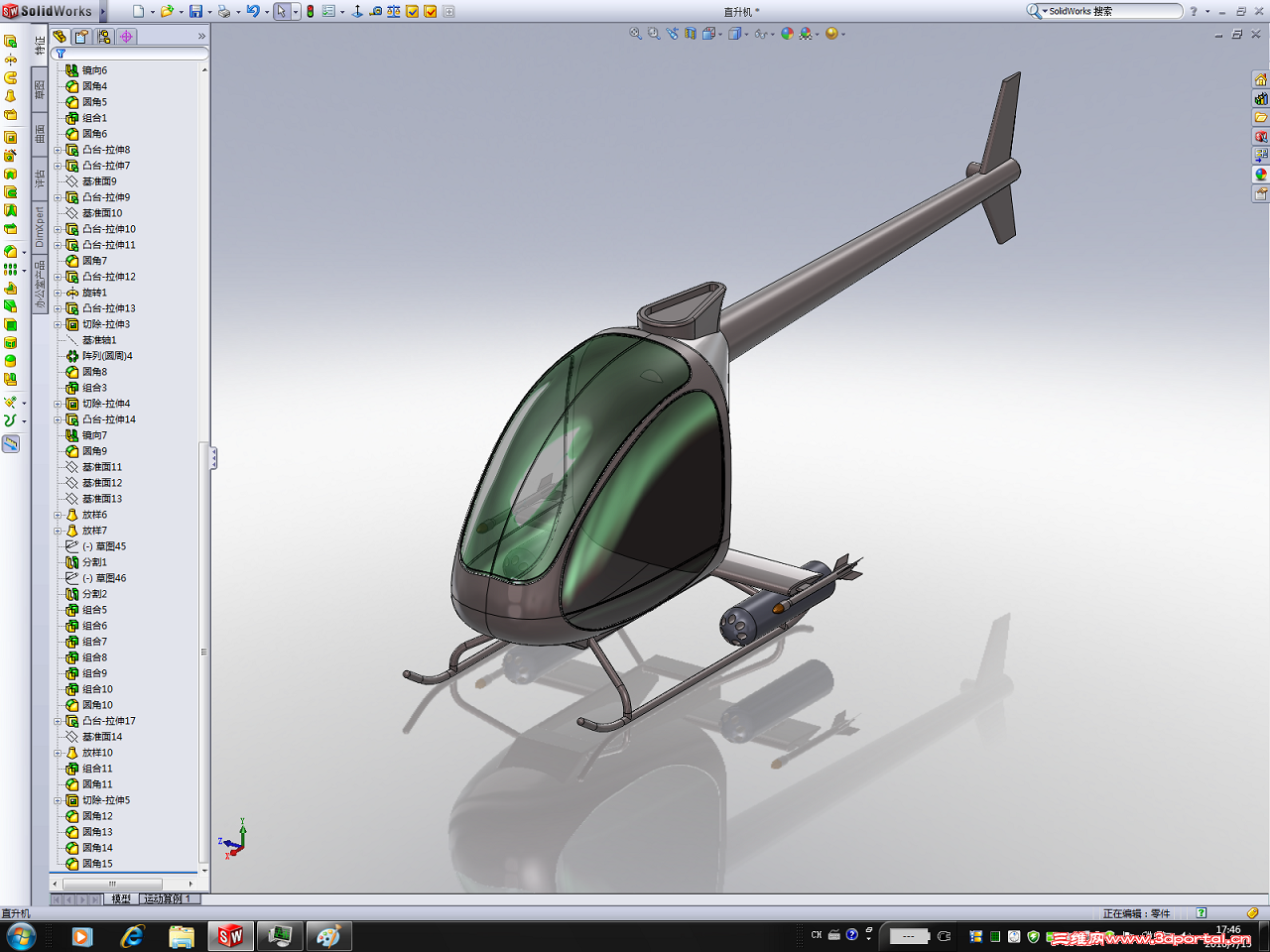Switch to the ConfigurationManager tab
The height and width of the screenshot is (952, 1270).
104,37
